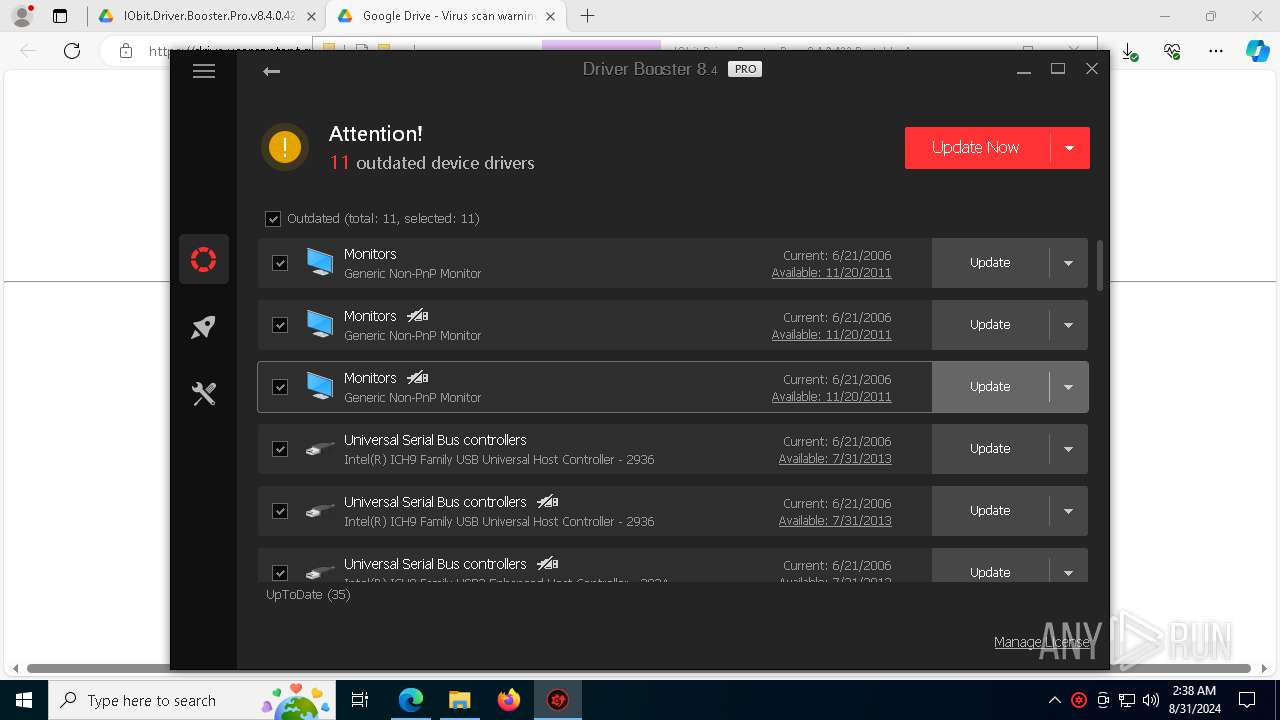The width and height of the screenshot is (1280, 720).
Task: Click Driver Booster taskbar icon
Action: 558,700
